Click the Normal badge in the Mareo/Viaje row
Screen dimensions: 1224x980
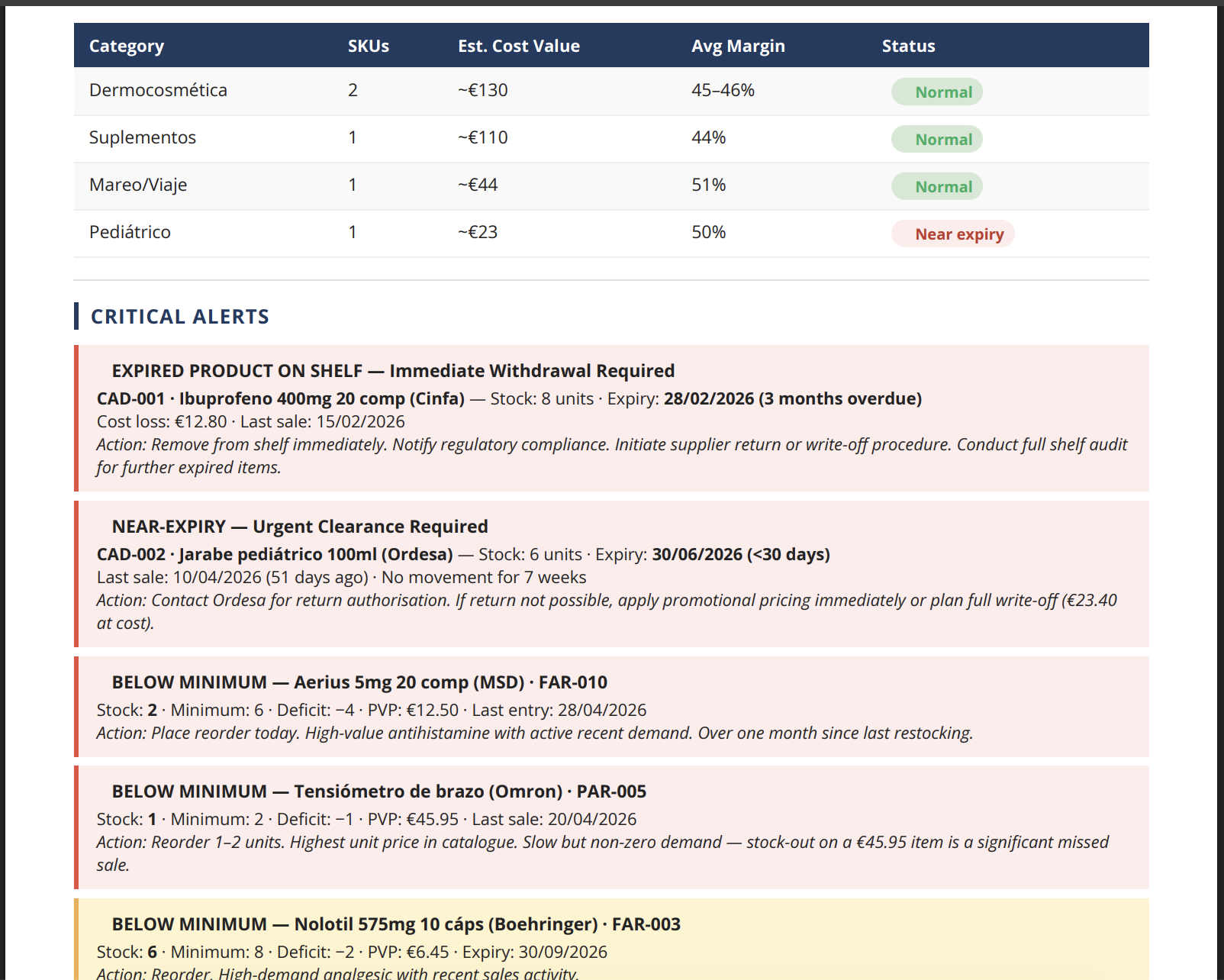click(937, 186)
